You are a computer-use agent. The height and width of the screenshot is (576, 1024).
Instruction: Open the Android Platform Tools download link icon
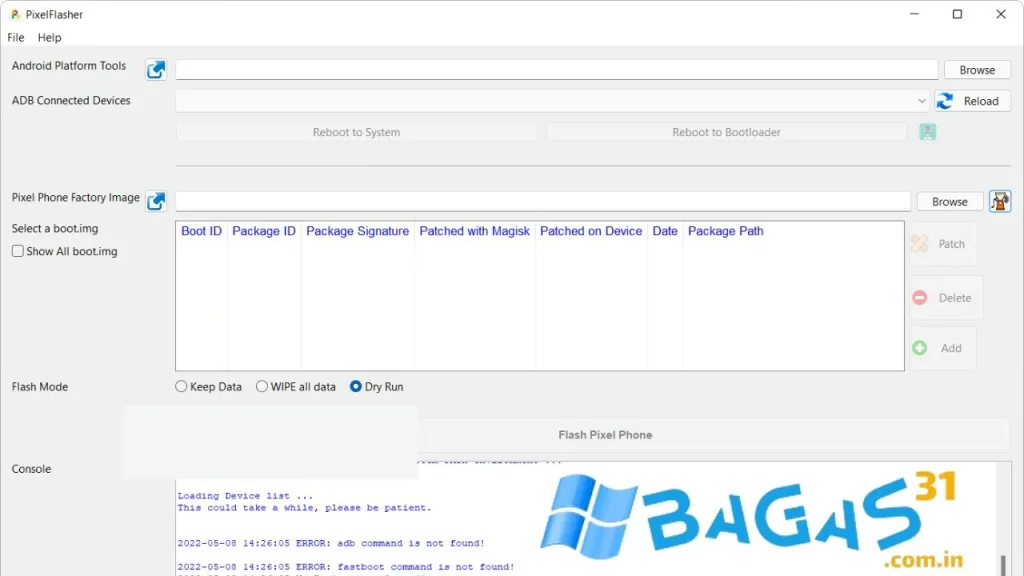click(x=156, y=69)
